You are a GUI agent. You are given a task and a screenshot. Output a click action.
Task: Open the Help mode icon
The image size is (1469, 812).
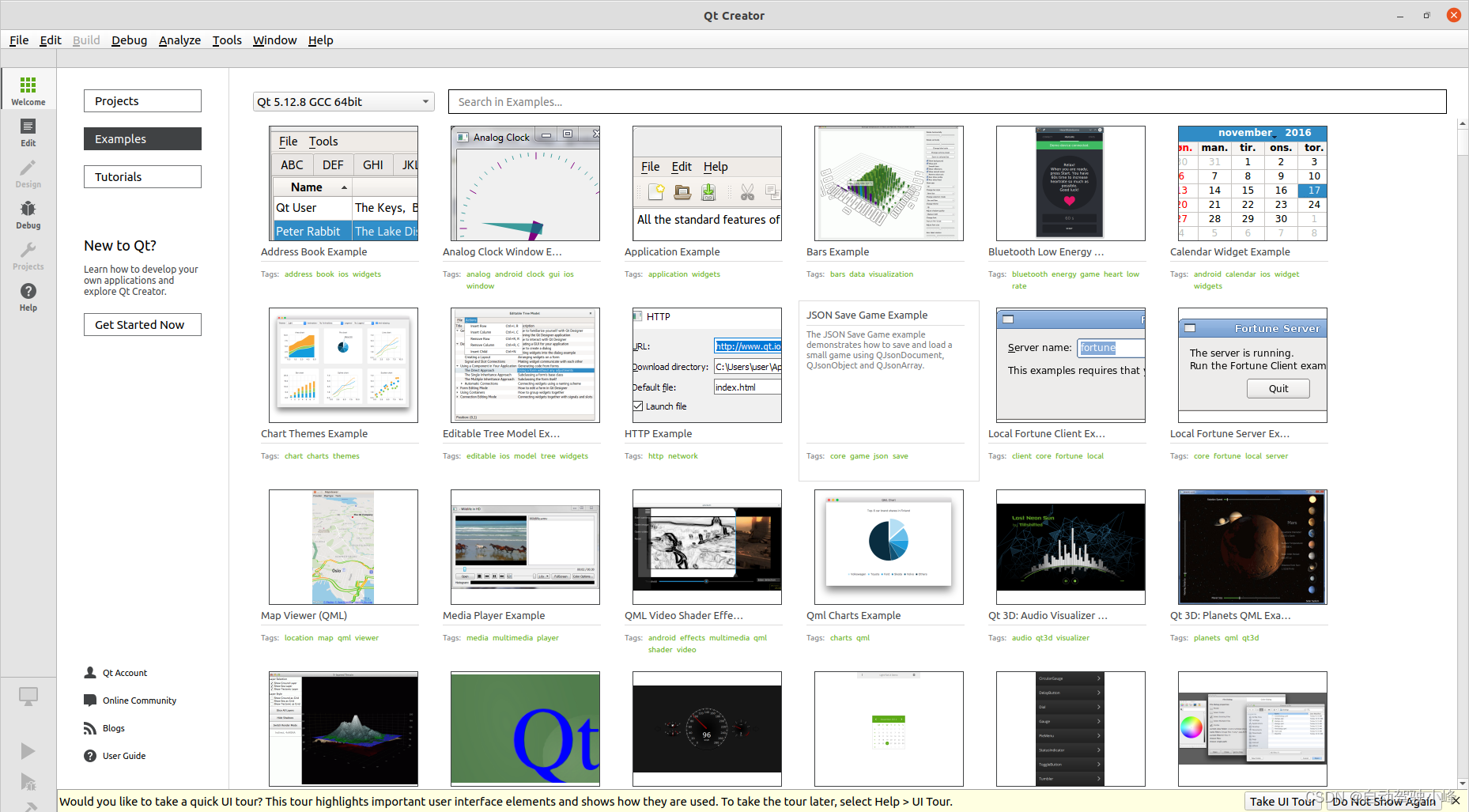(x=28, y=296)
